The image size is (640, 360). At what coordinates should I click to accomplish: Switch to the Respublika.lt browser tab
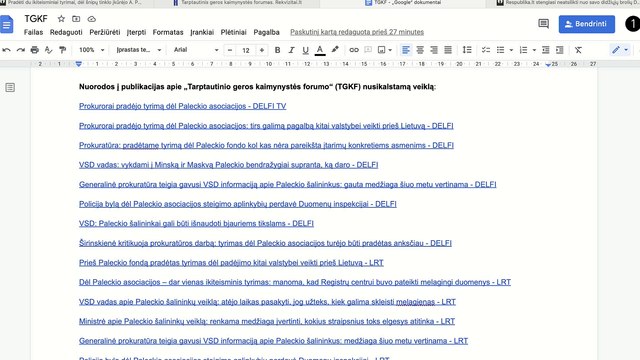pos(567,3)
